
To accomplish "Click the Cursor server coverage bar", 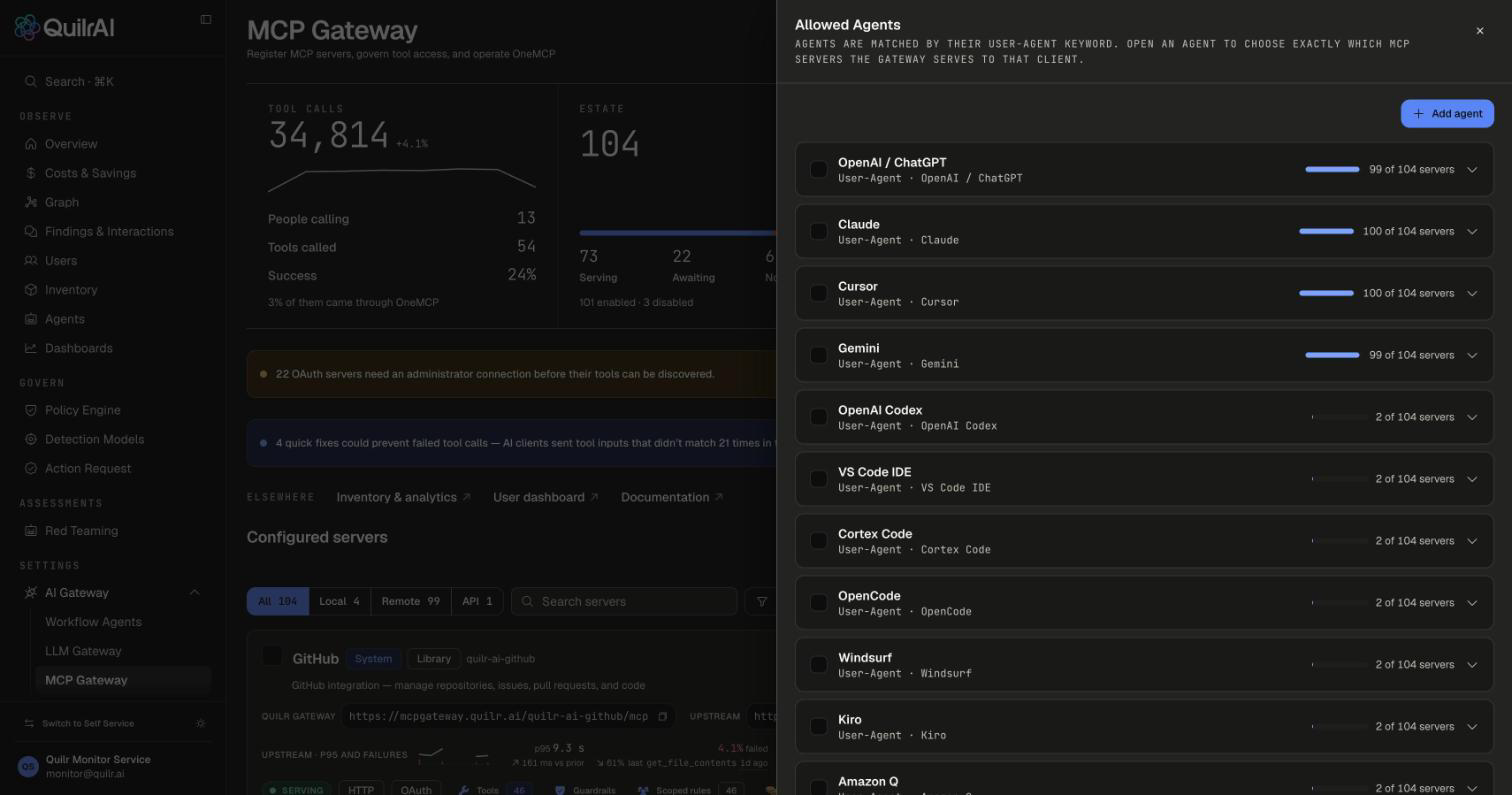I will (x=1326, y=294).
